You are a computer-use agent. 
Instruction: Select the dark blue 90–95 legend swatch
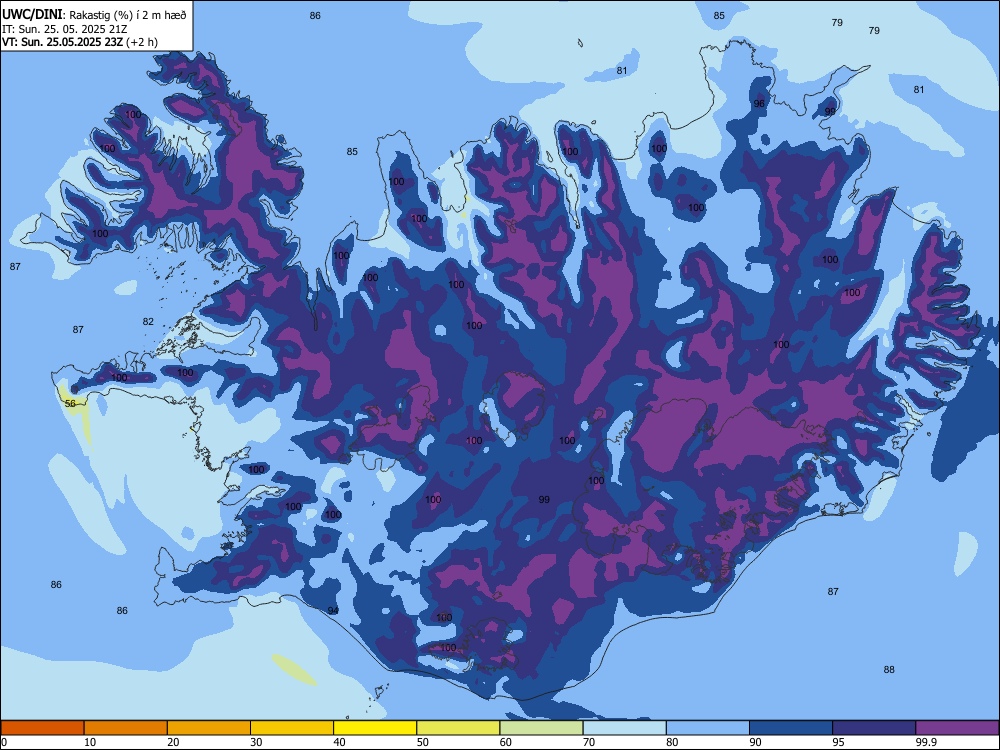791,728
